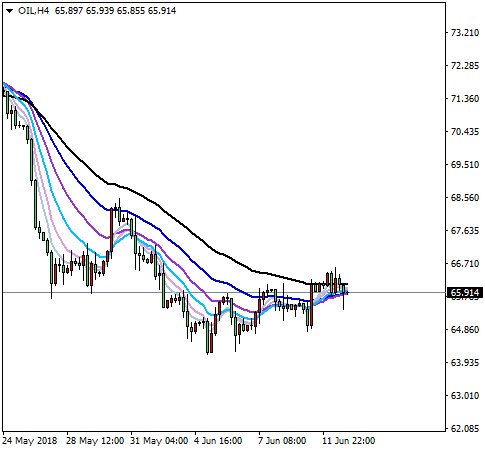
Task: Click the 73.210 price axis label
Action: pos(465,33)
